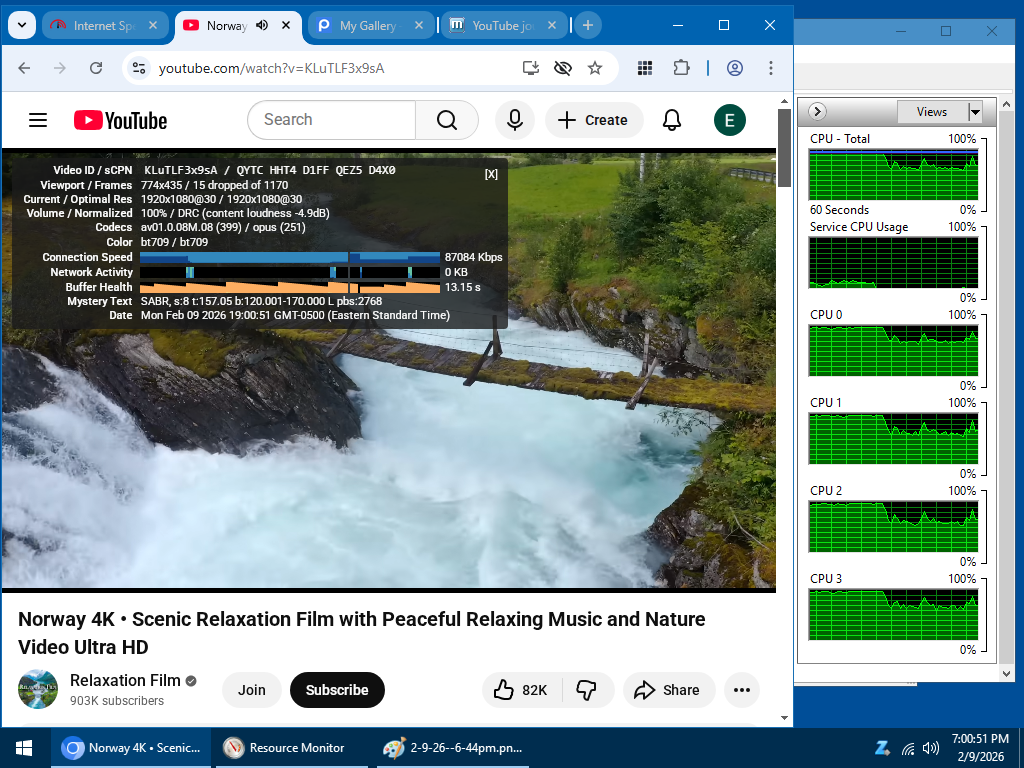
Task: Click the CPU - Total graph
Action: pos(893,174)
